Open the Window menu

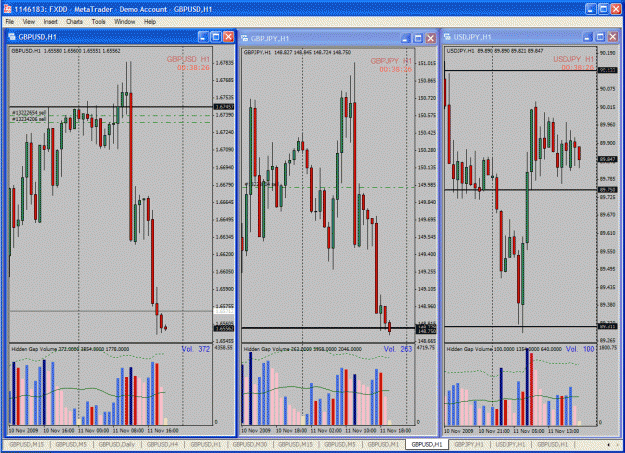(x=125, y=22)
